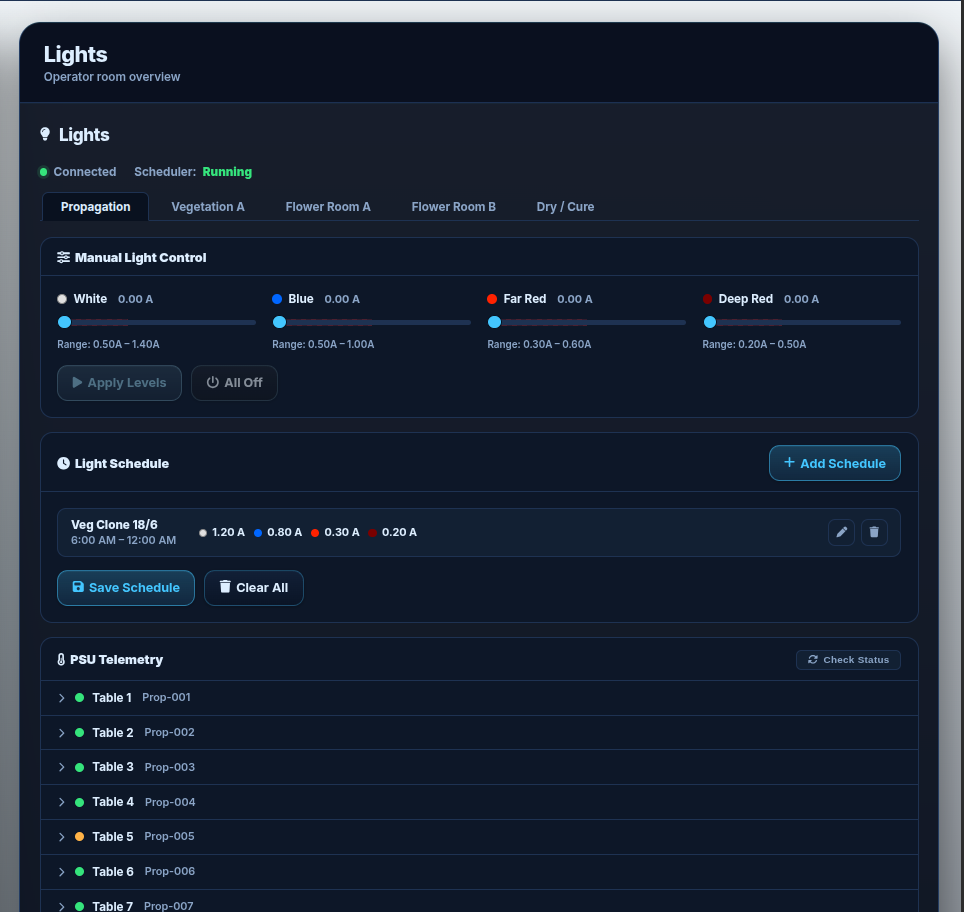Expand the Table 4 telemetry row
964x912 pixels.
tap(61, 803)
